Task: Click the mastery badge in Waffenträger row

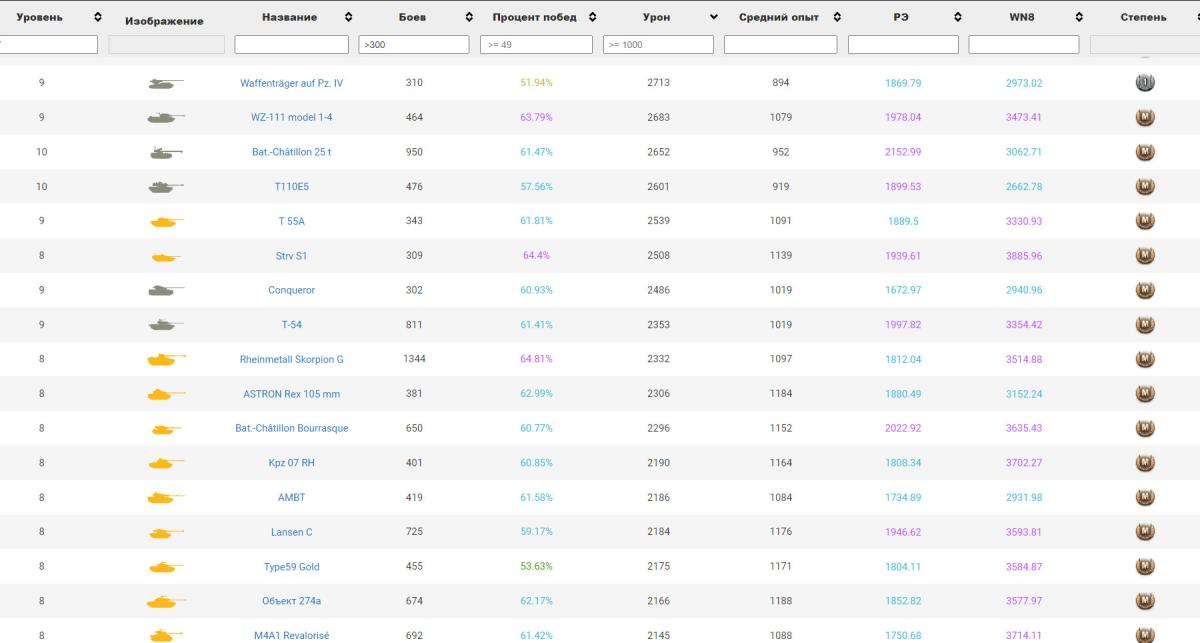Action: pos(1145,83)
